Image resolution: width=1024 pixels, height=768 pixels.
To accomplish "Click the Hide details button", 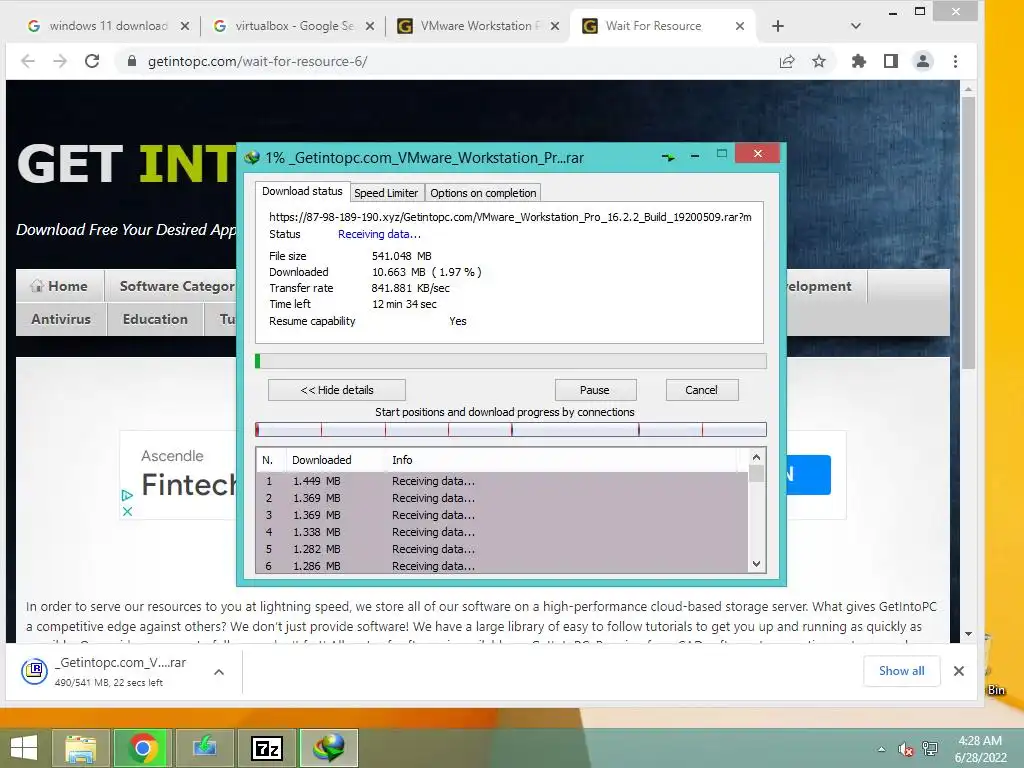I will tap(336, 390).
